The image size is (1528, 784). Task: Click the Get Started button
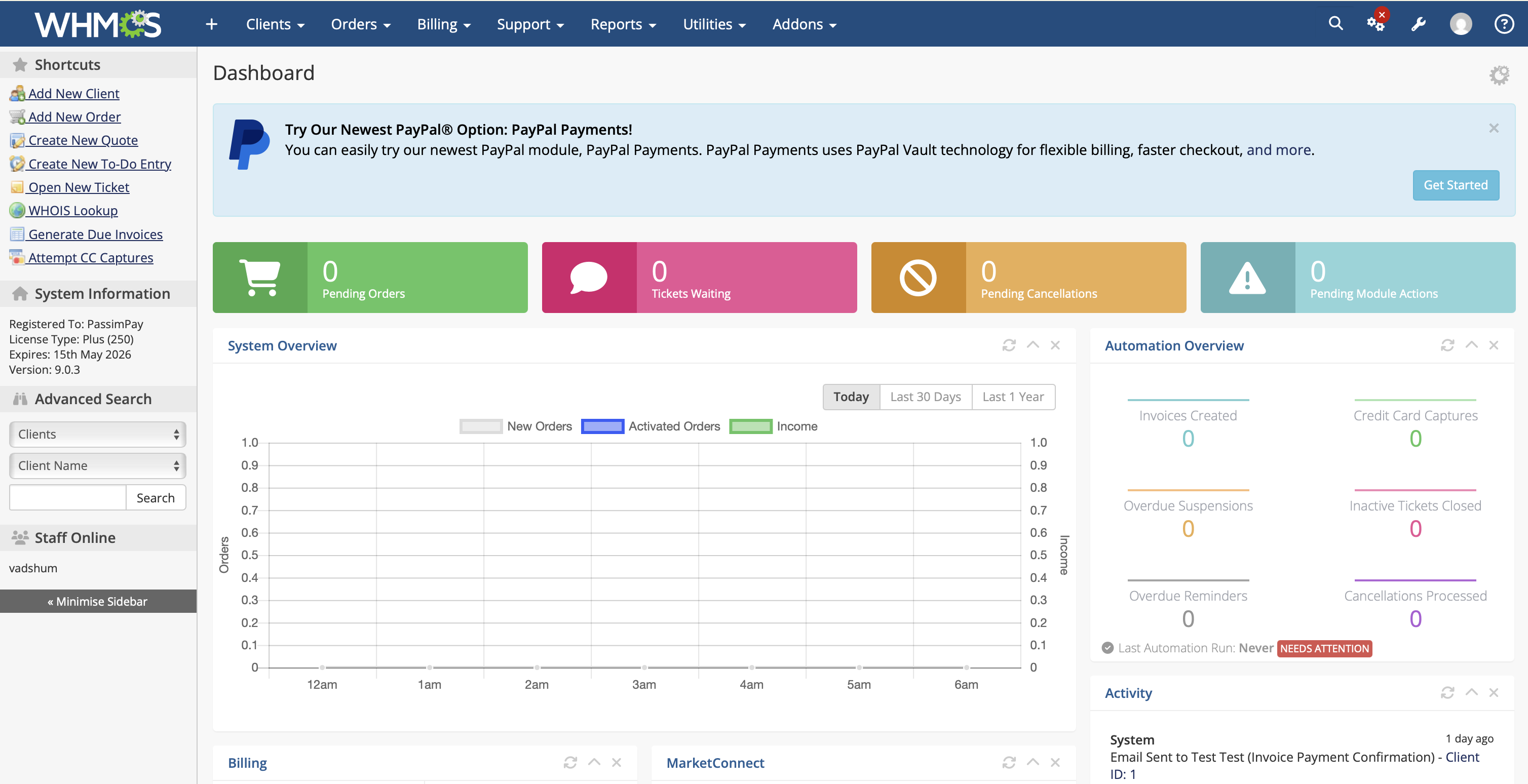click(x=1455, y=185)
